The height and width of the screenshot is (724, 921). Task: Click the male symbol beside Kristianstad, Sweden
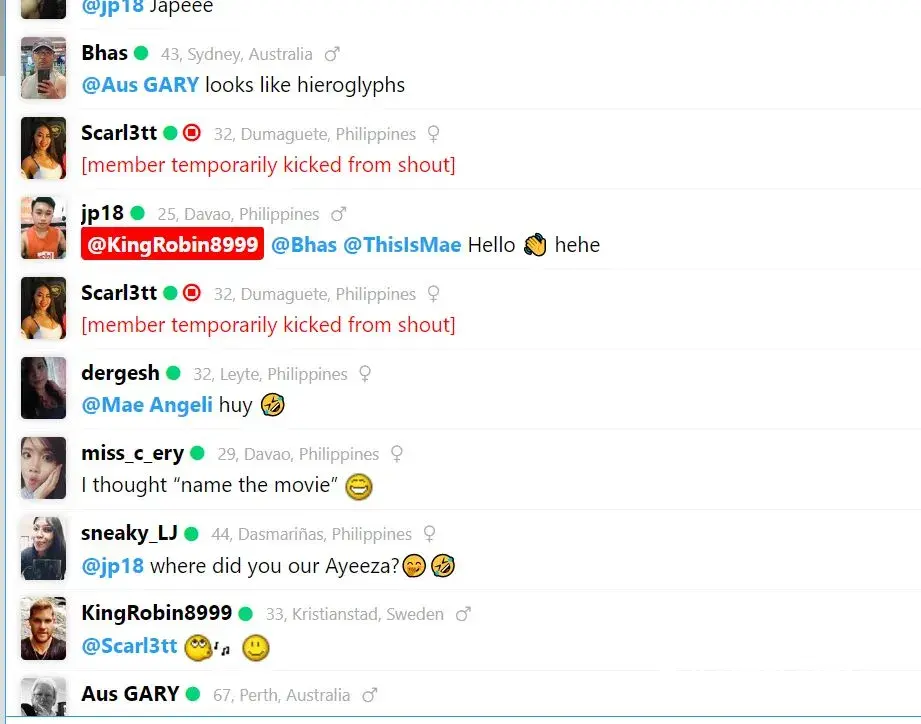pos(463,614)
